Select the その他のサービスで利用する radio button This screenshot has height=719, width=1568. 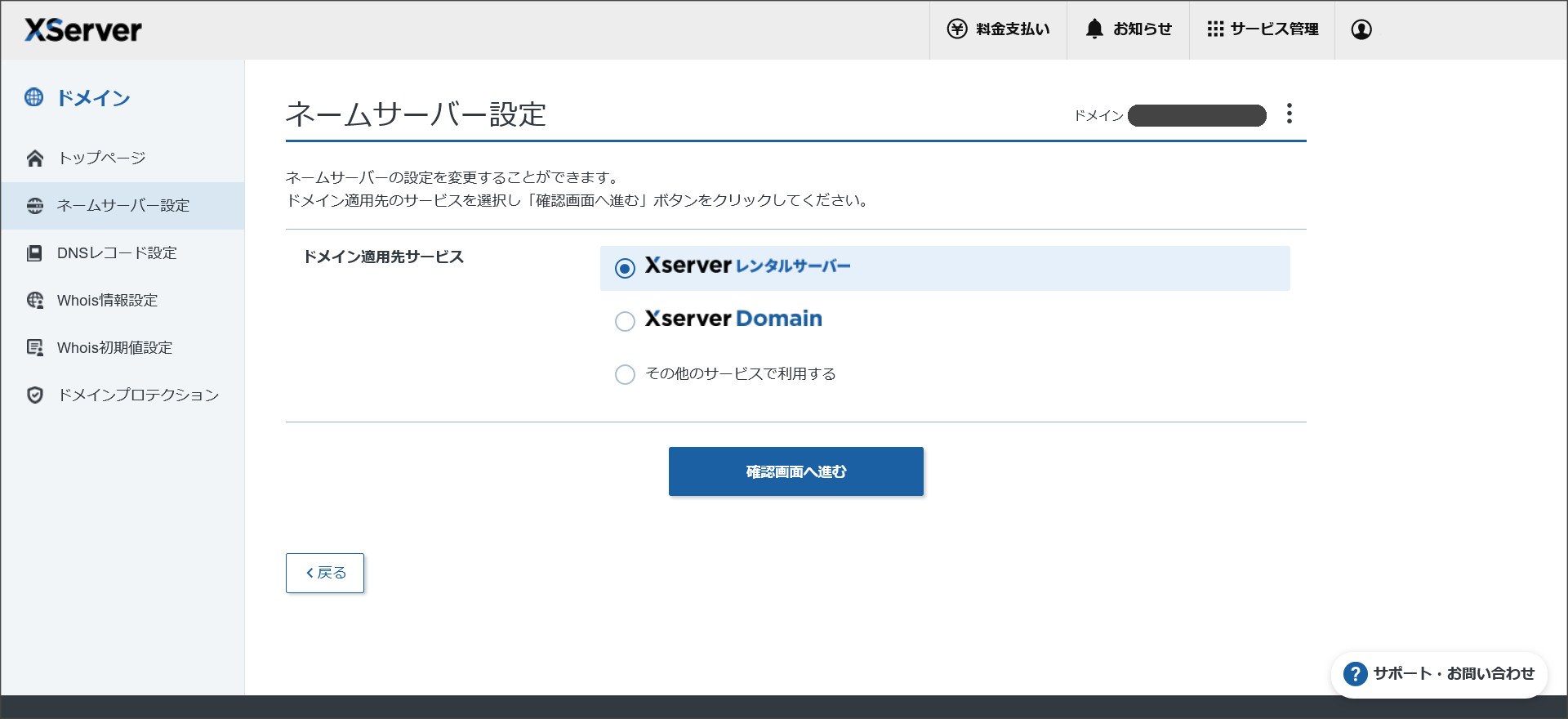(x=625, y=374)
